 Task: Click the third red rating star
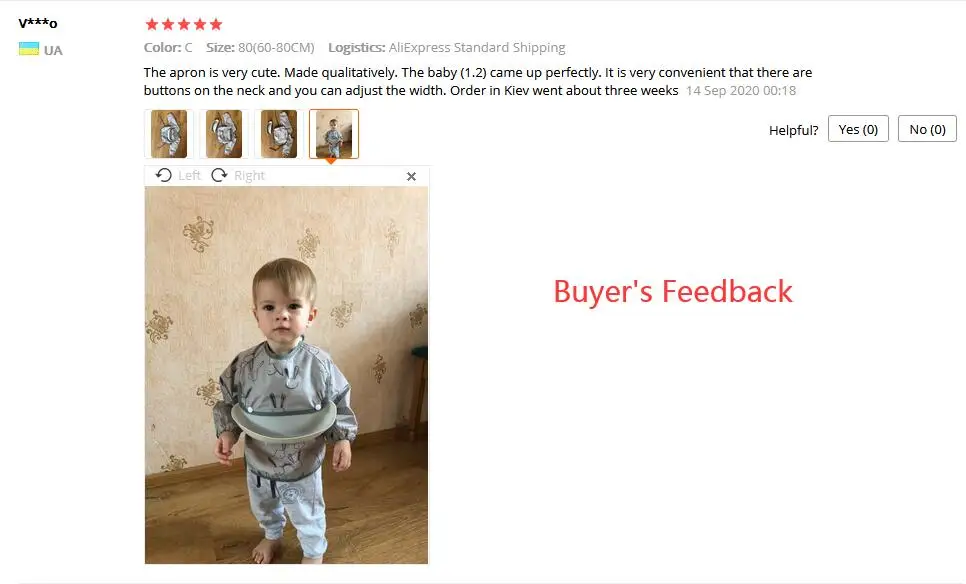184,24
